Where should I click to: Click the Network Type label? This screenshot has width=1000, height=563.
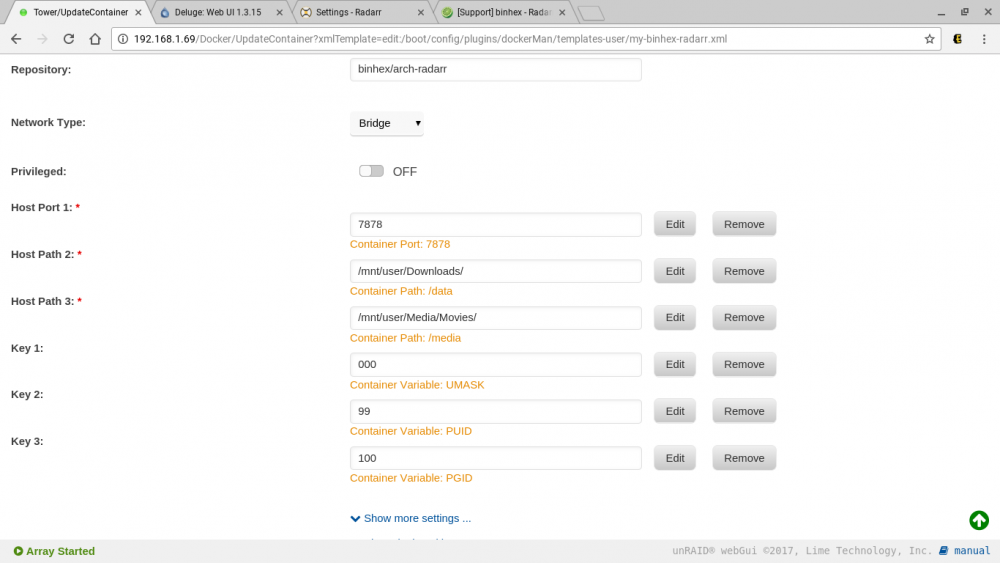pyautogui.click(x=48, y=122)
